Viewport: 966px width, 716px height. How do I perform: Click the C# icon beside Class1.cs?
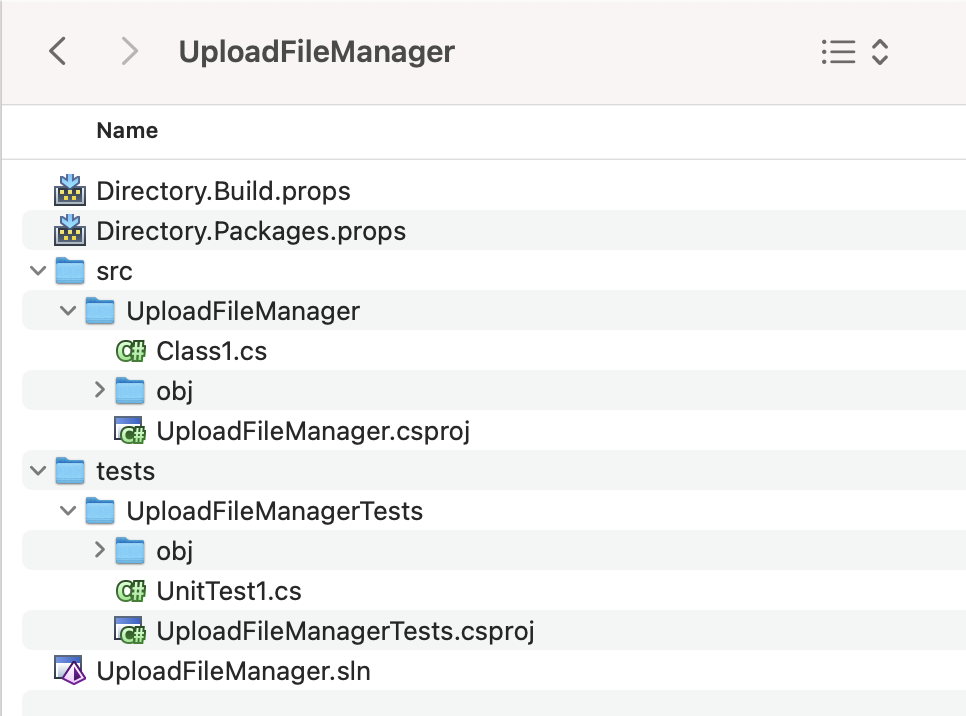coord(129,351)
